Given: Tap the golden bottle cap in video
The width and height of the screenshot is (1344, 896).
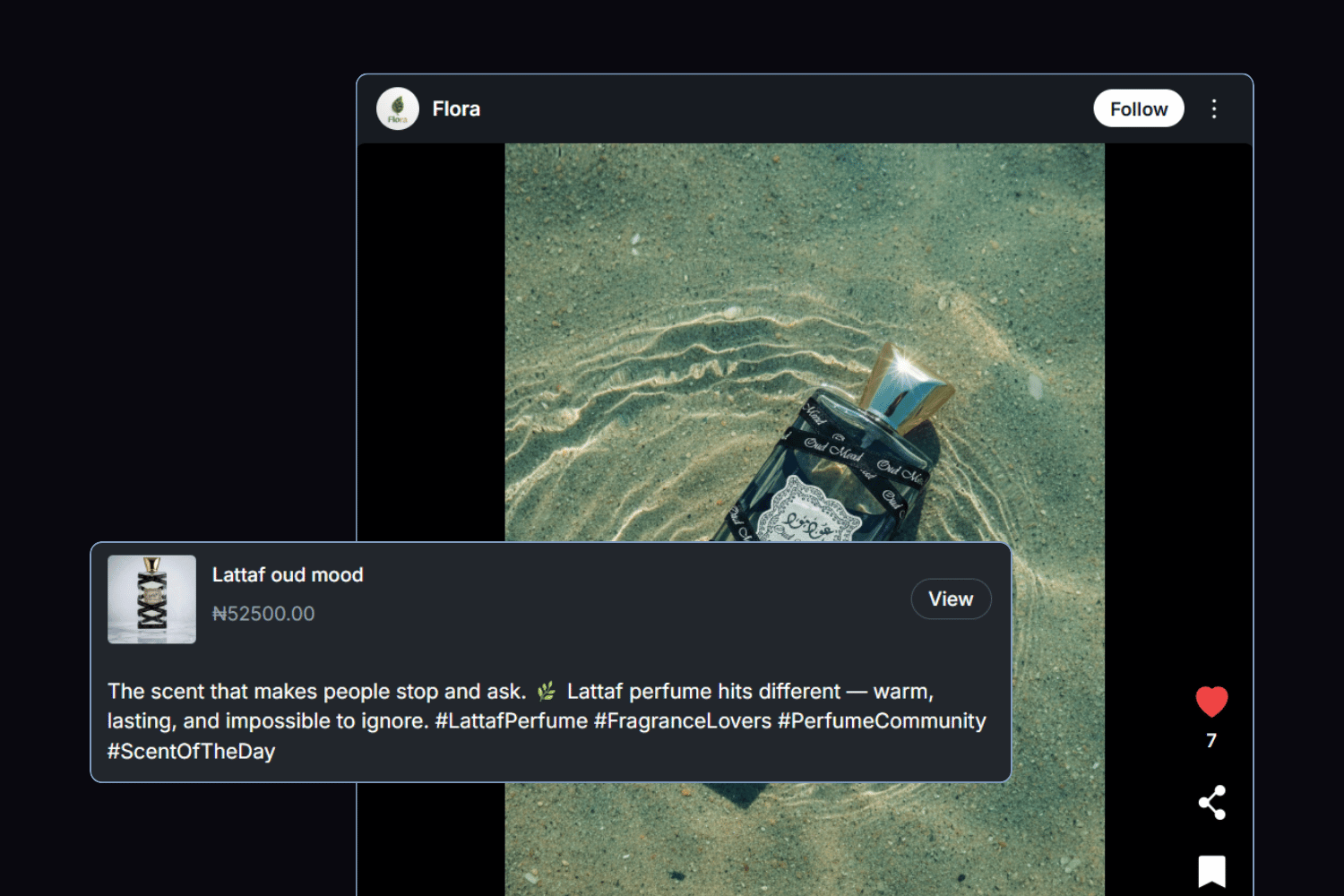Looking at the screenshot, I should coord(905,381).
